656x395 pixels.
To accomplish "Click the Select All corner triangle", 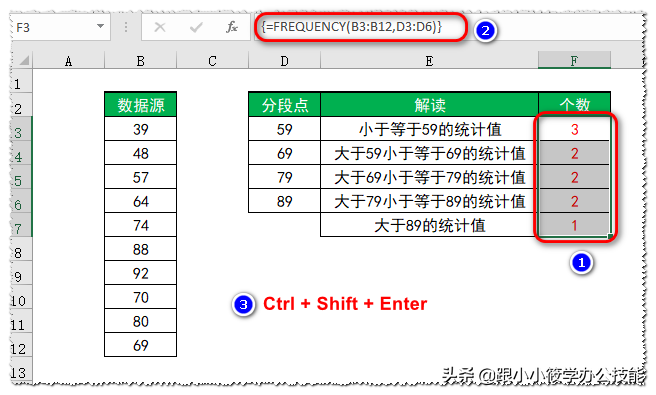I will click(x=24, y=61).
